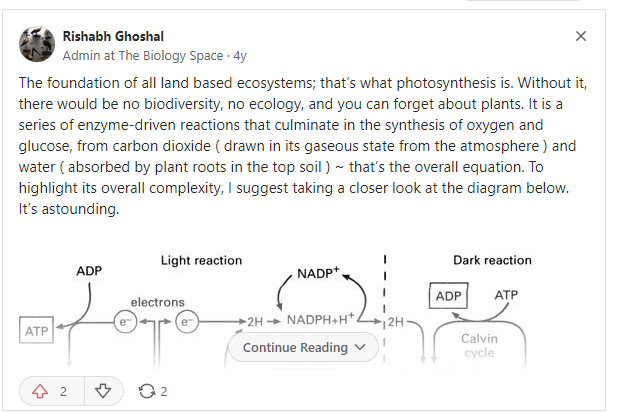
Task: Click the NADP+ label in the diagram
Action: (x=320, y=272)
